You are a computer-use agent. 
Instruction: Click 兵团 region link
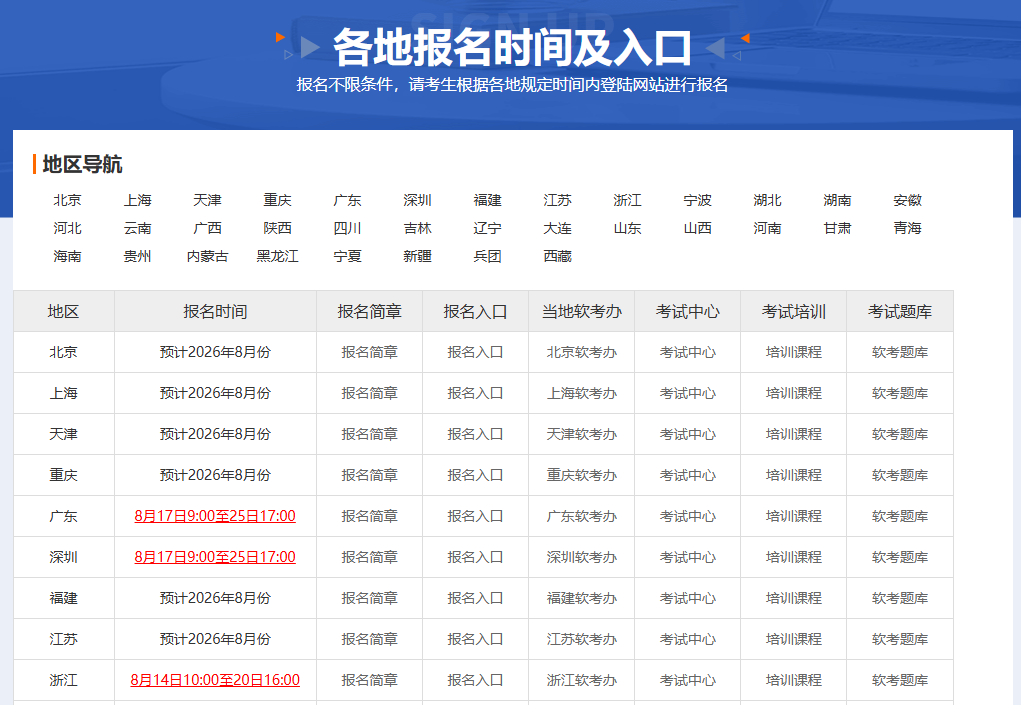coord(487,256)
